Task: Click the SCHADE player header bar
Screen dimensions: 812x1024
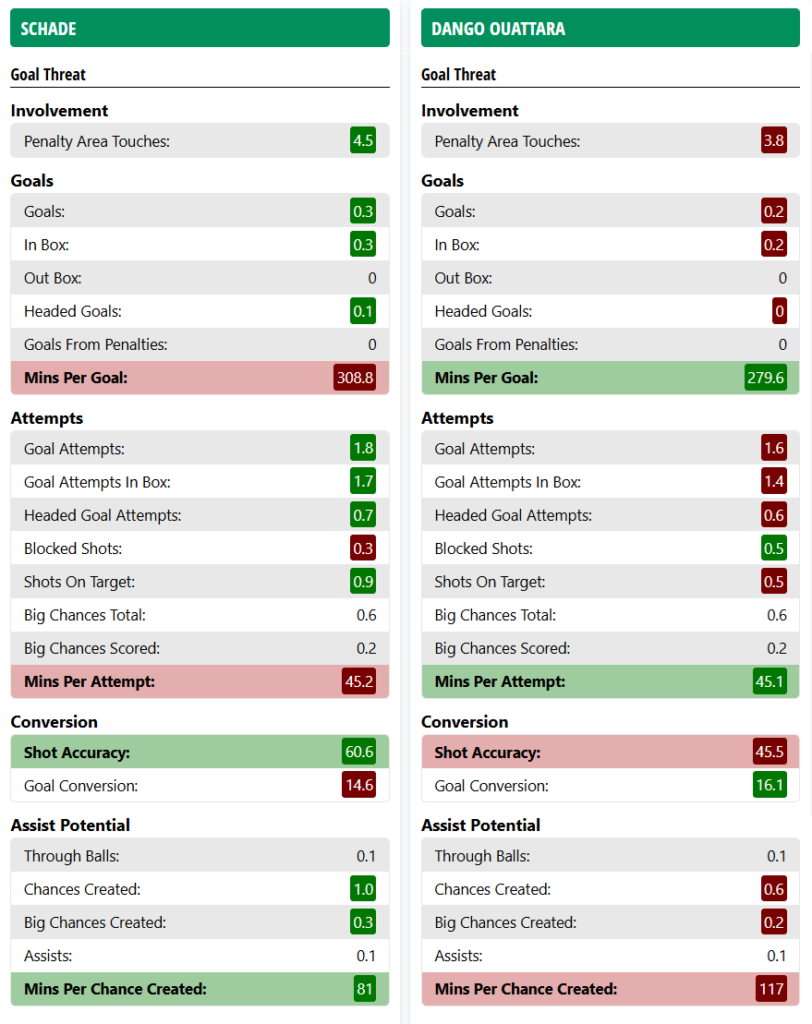Action: [200, 28]
